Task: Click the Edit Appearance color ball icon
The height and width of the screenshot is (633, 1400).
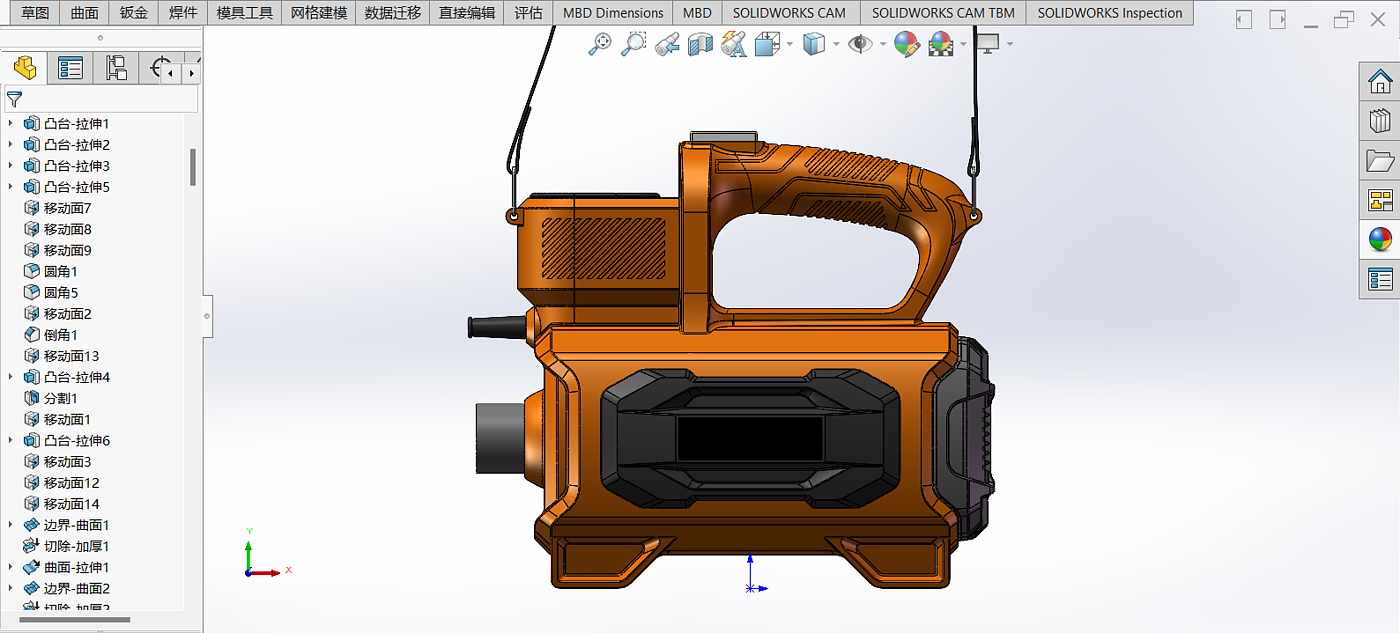Action: tap(906, 44)
